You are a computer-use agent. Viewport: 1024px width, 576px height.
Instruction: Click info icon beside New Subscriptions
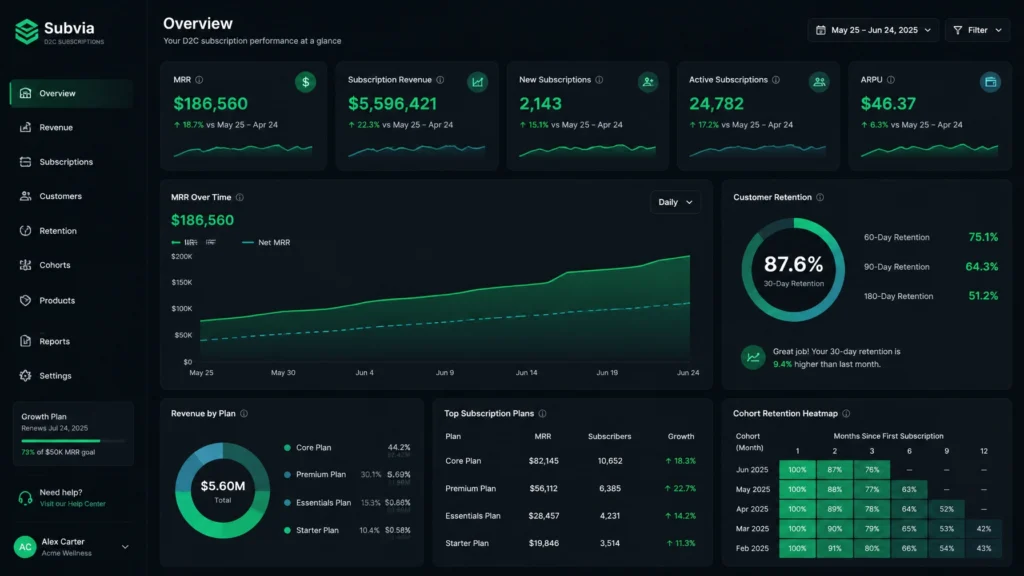pos(600,80)
